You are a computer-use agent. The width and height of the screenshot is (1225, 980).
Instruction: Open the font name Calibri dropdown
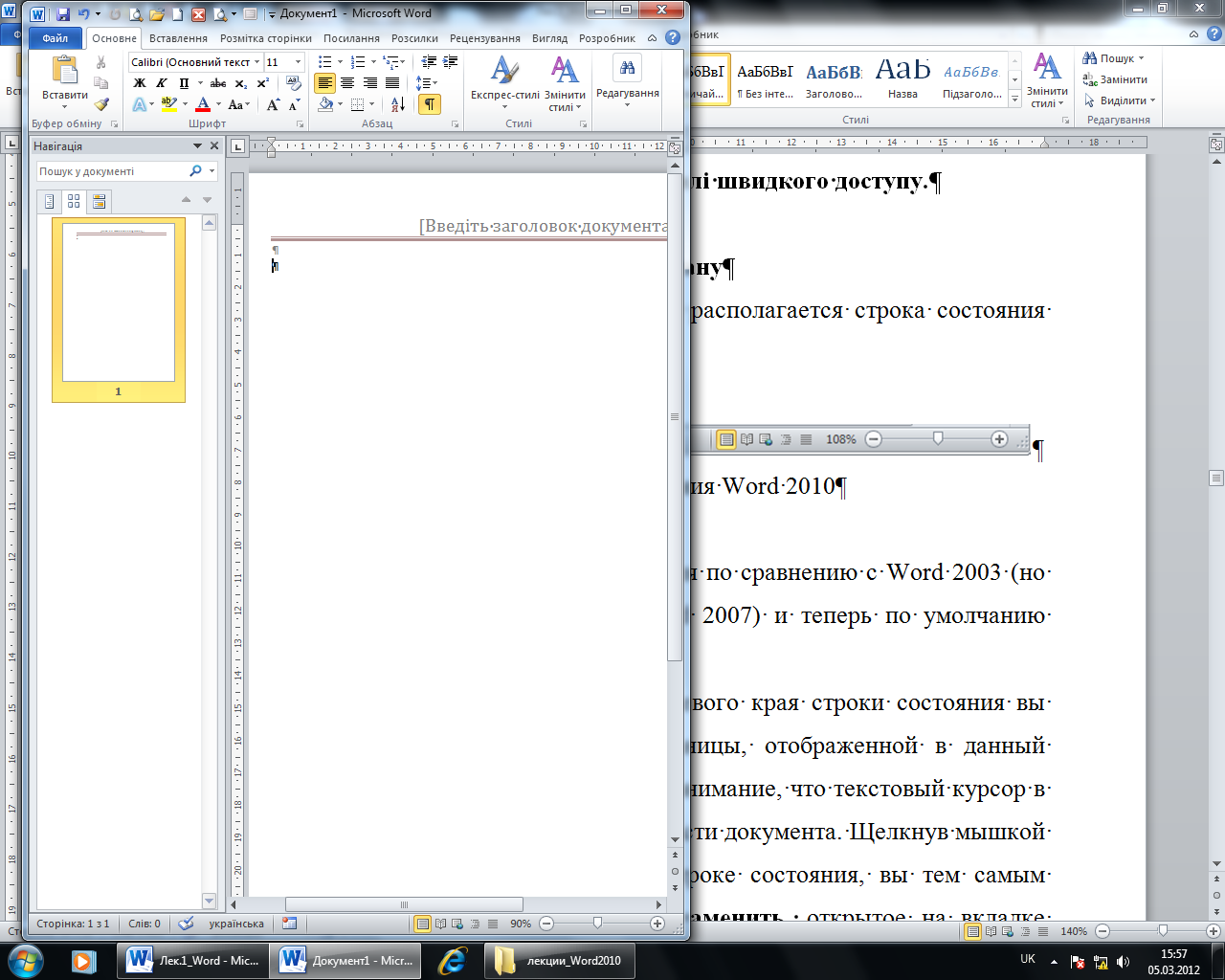coord(256,62)
